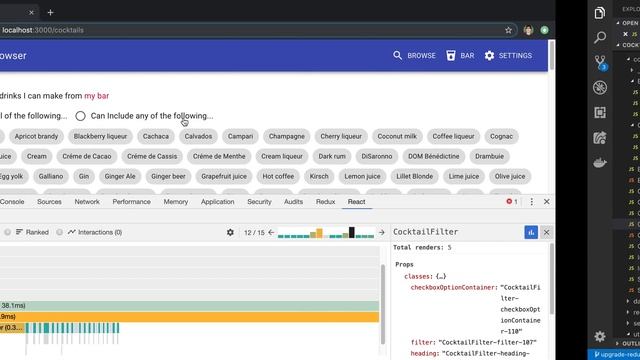The image size is (640, 360).
Task: Go to previous profiler commit
Action: pos(271,232)
